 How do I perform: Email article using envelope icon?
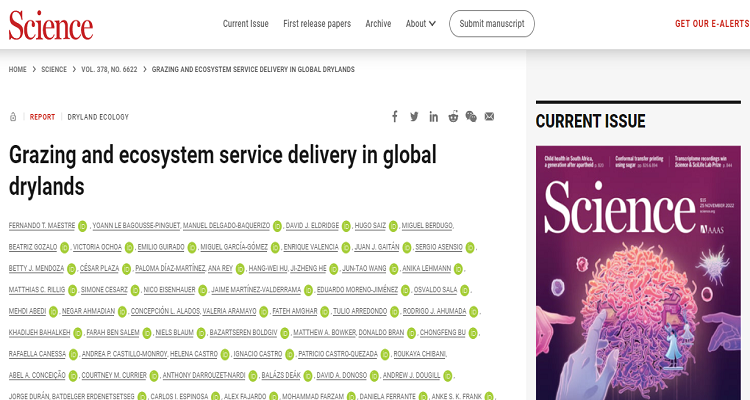pyautogui.click(x=489, y=117)
